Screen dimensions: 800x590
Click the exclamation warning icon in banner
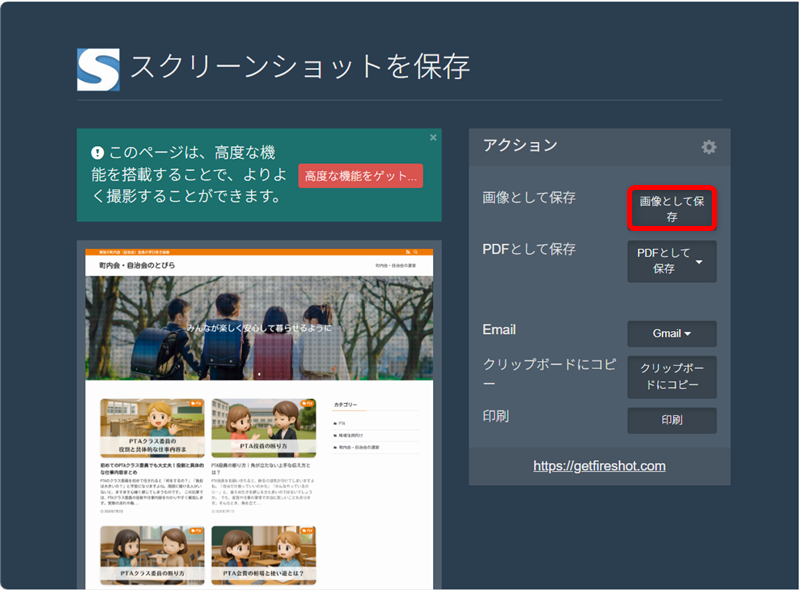coord(98,153)
